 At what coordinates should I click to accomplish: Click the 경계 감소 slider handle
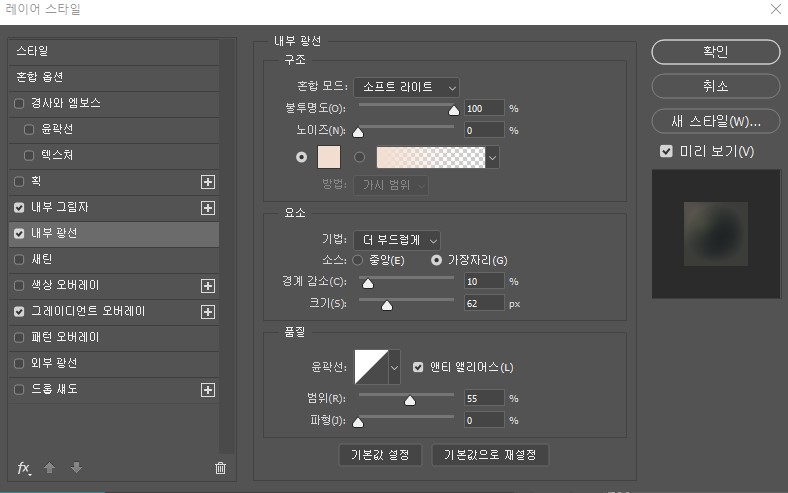click(368, 284)
